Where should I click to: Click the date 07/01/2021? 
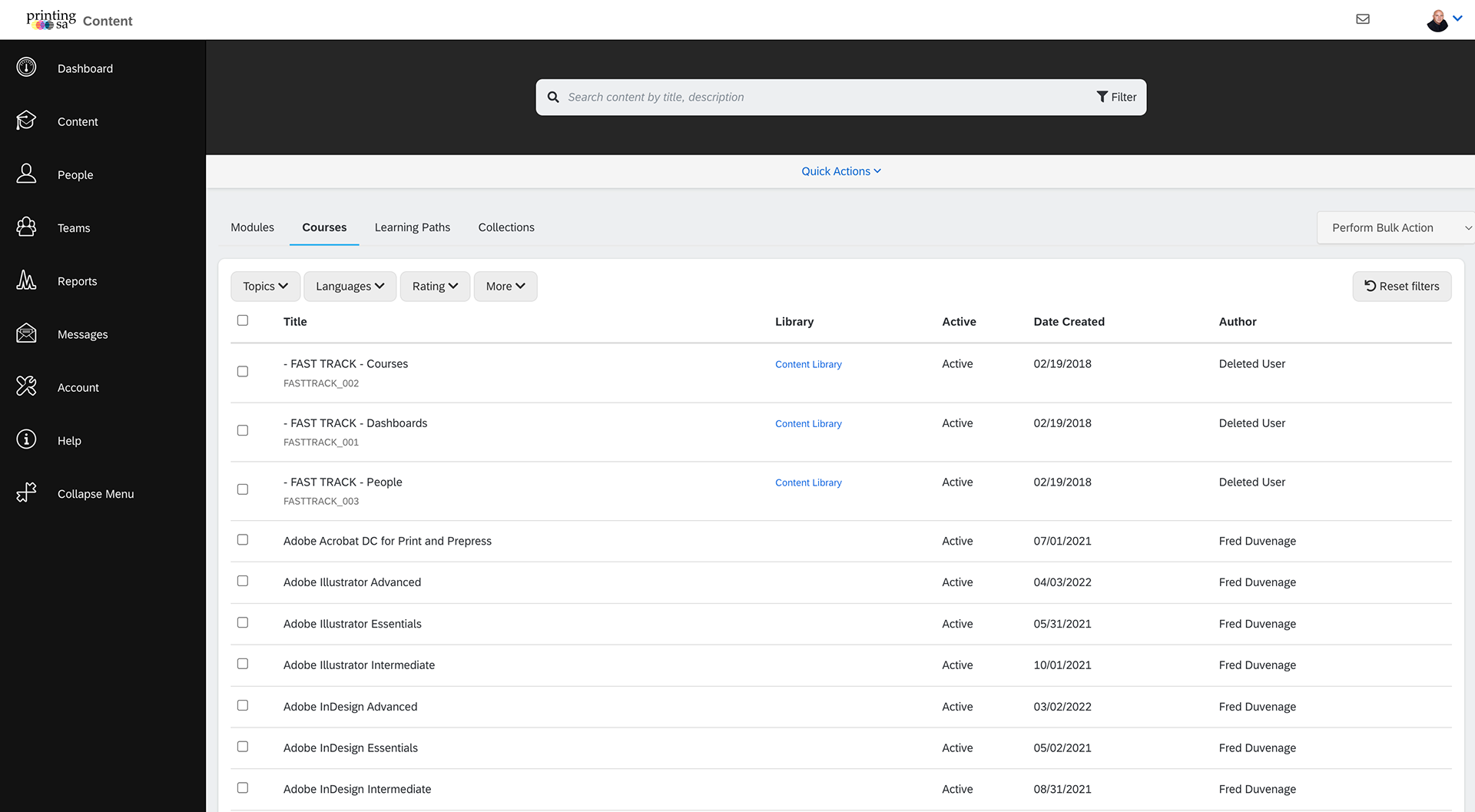click(x=1062, y=542)
